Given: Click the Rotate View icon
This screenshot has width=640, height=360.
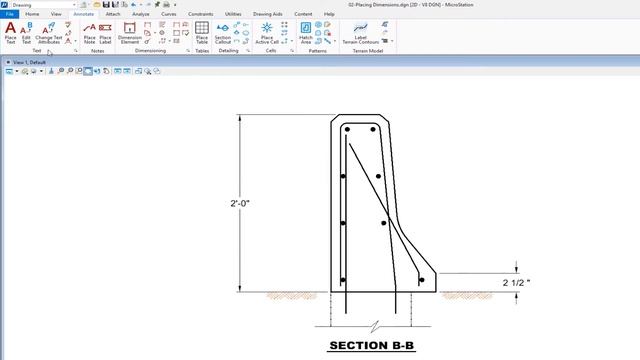Looking at the screenshot, I should (x=97, y=71).
